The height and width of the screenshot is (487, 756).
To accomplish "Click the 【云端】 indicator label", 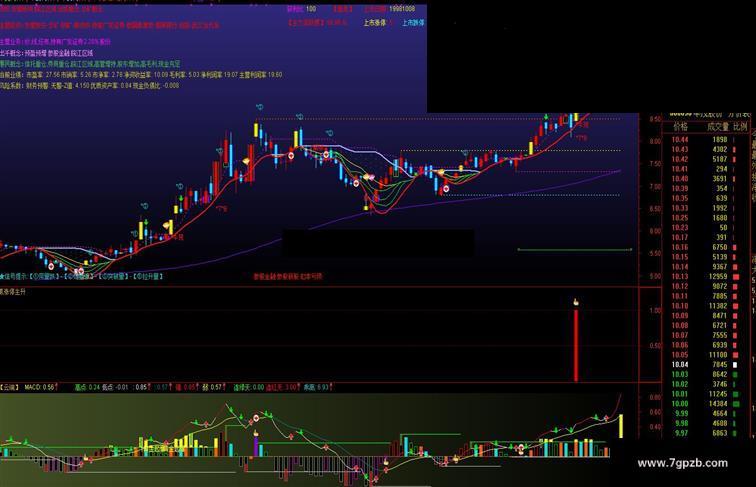I will 10,387.
